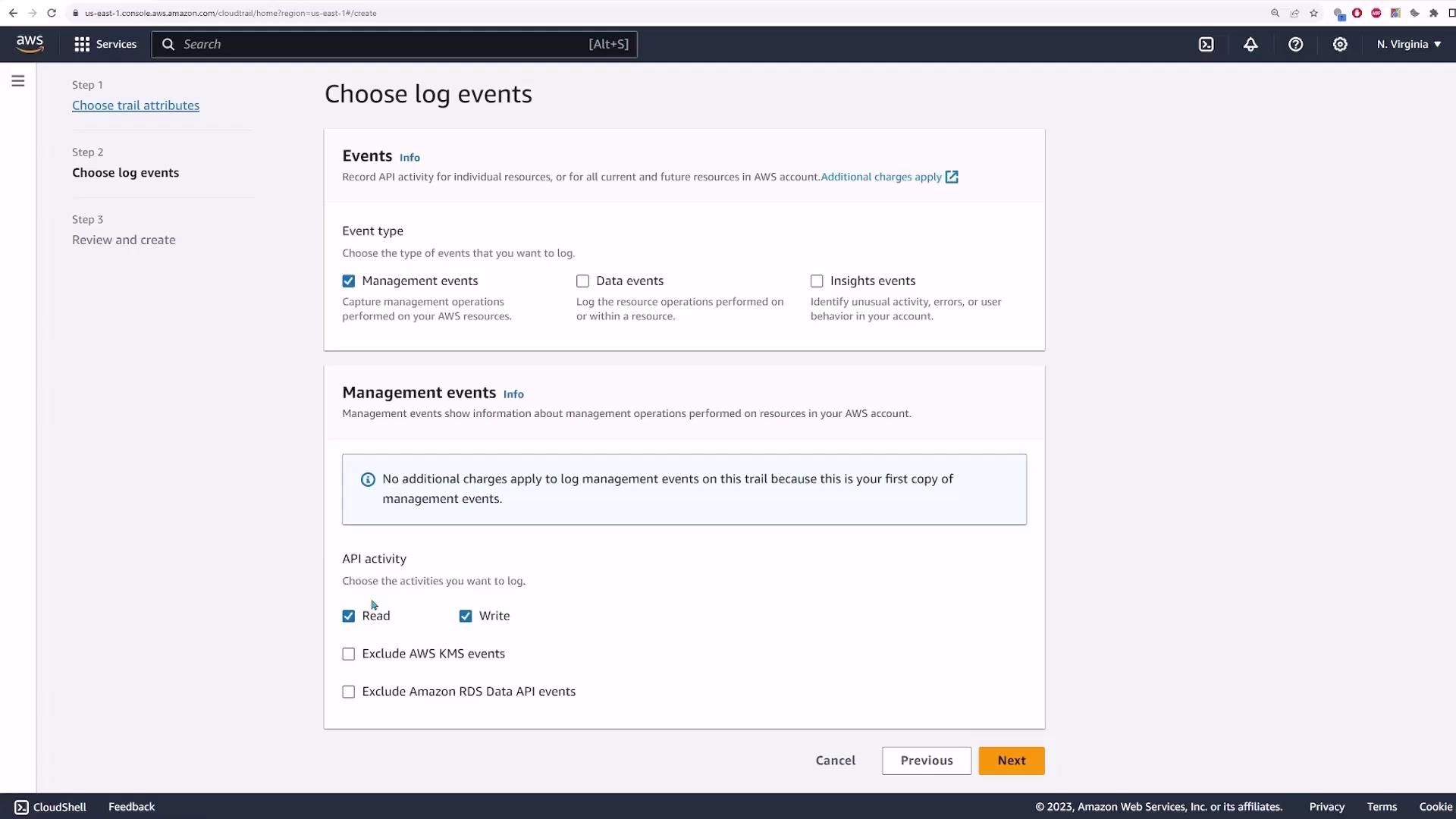Check Exclude AWS KMS events
Viewport: 1456px width, 819px height.
click(x=349, y=654)
